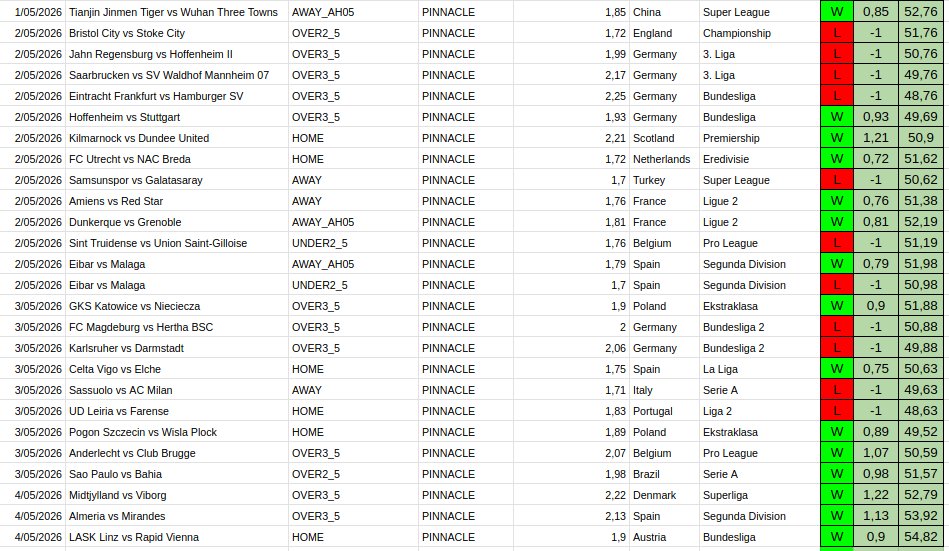Click Amiens vs Red Star cell
Viewport: 949px width, 551px height.
177,201
